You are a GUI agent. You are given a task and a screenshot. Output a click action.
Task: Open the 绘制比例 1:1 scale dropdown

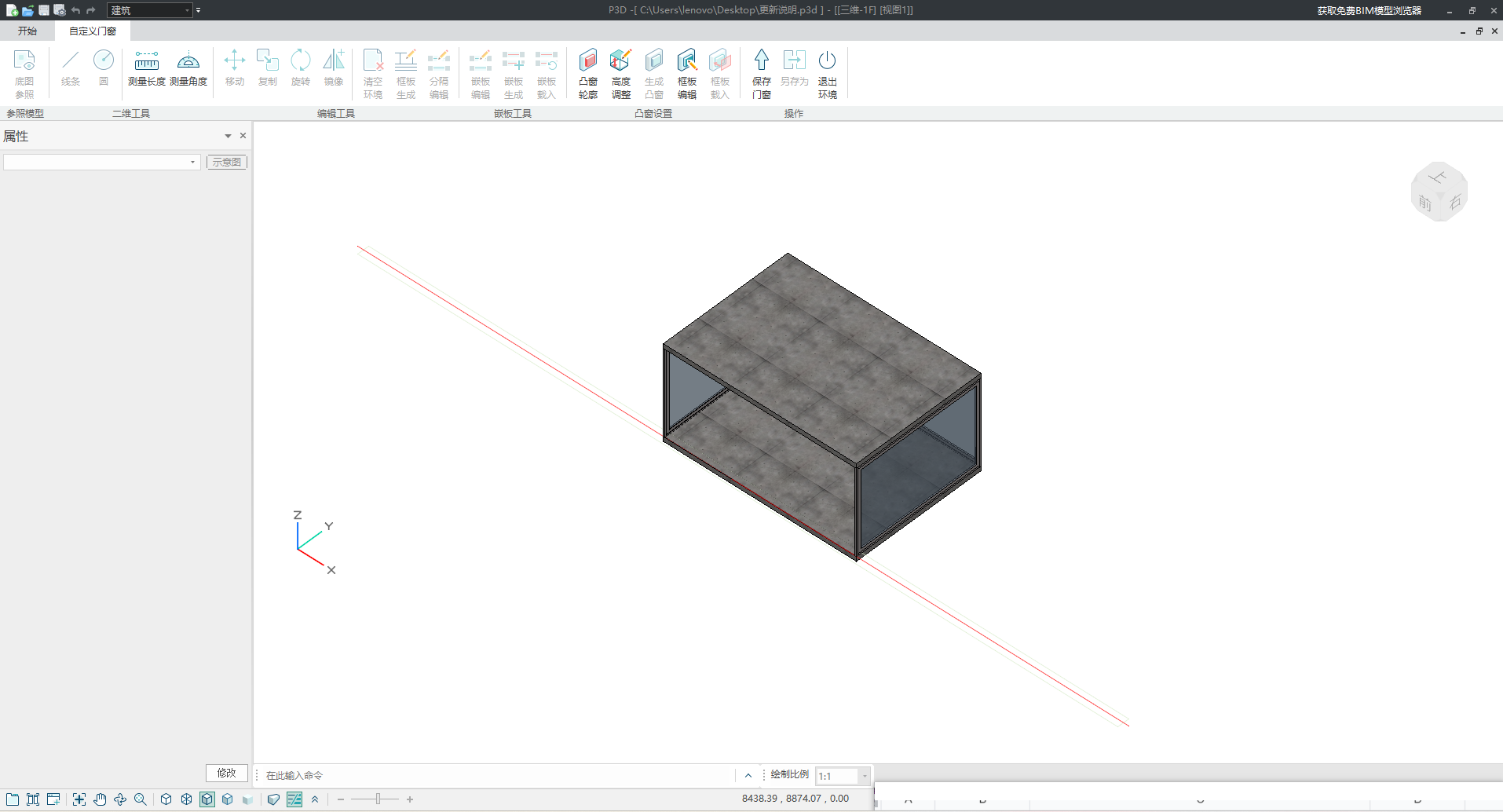tap(864, 776)
